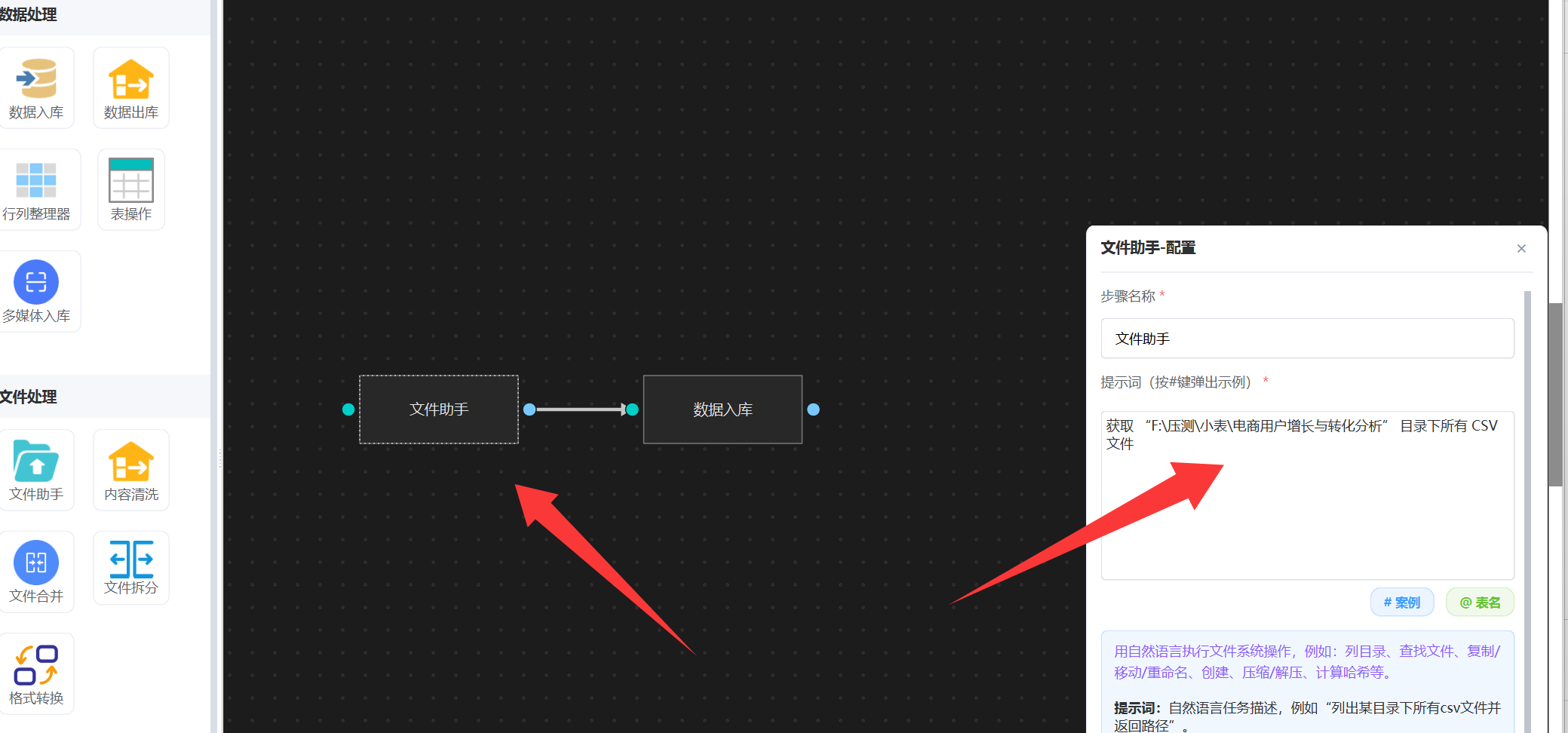Click the 数据入库 node's right output port

tap(813, 409)
